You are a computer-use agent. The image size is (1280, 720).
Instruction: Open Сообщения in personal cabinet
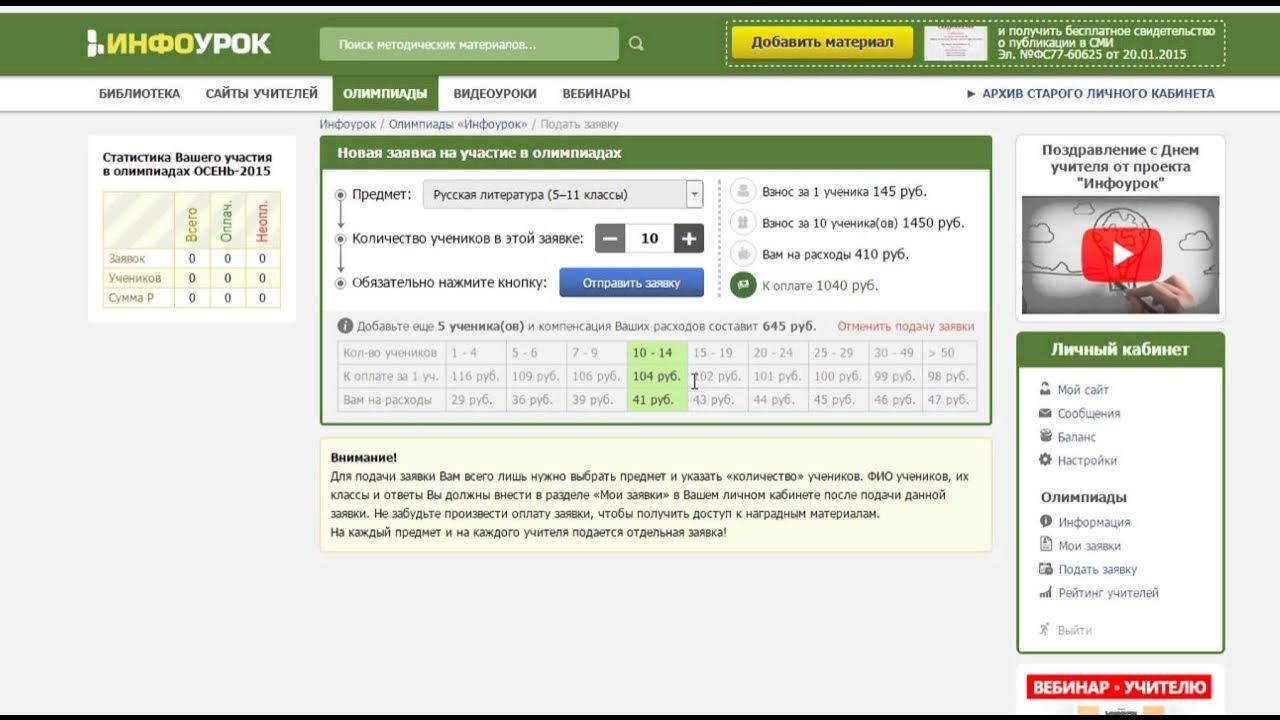tap(1089, 414)
